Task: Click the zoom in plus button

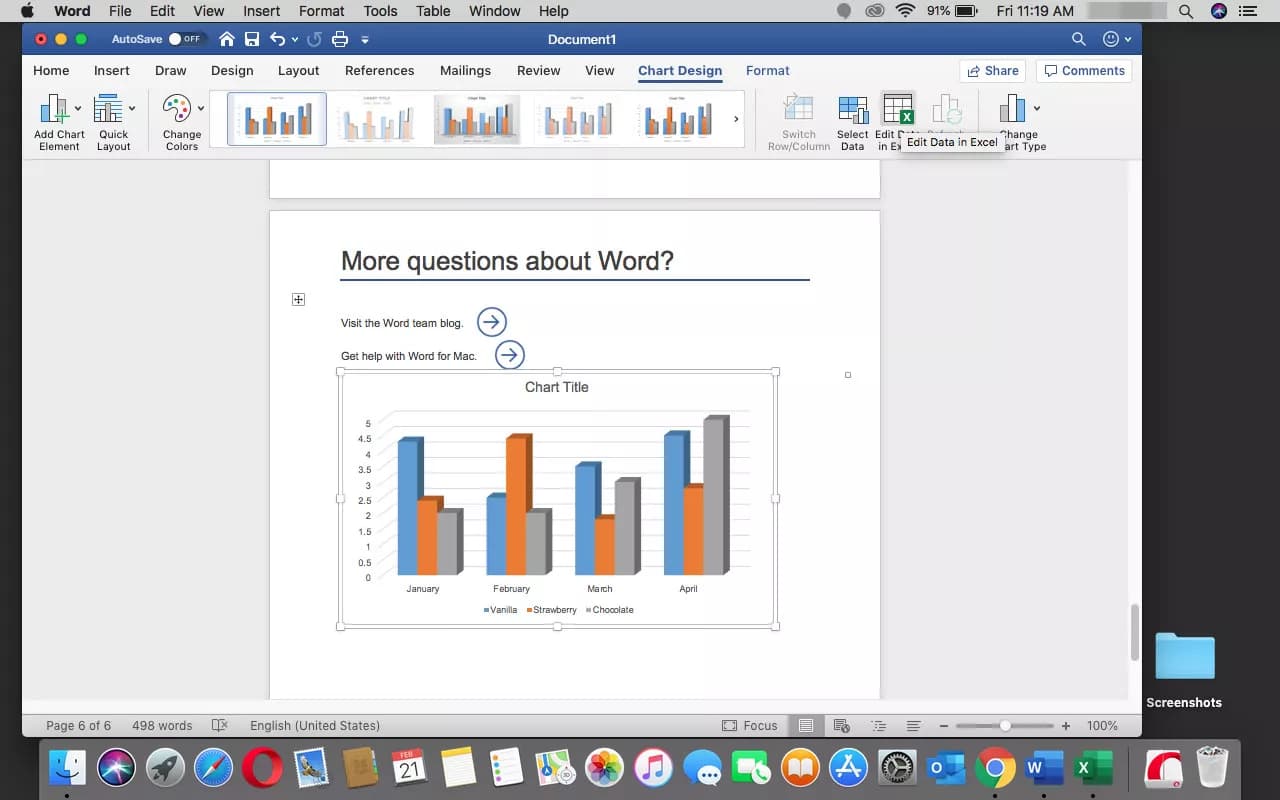Action: pyautogui.click(x=1066, y=725)
